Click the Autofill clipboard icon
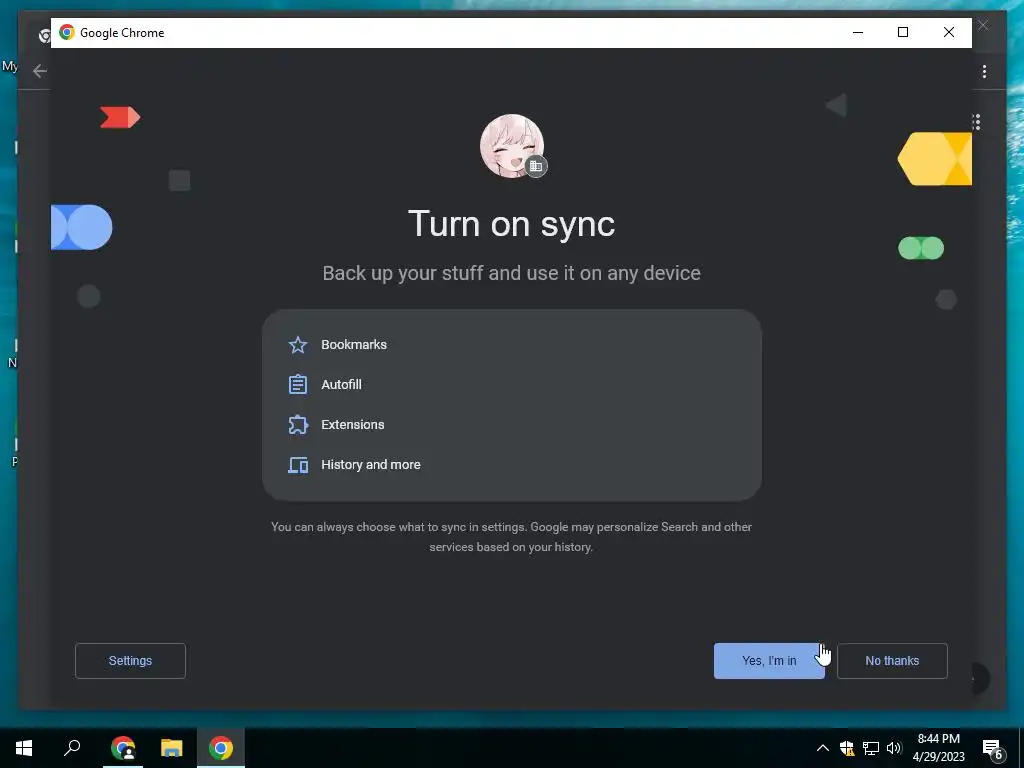 tap(298, 385)
